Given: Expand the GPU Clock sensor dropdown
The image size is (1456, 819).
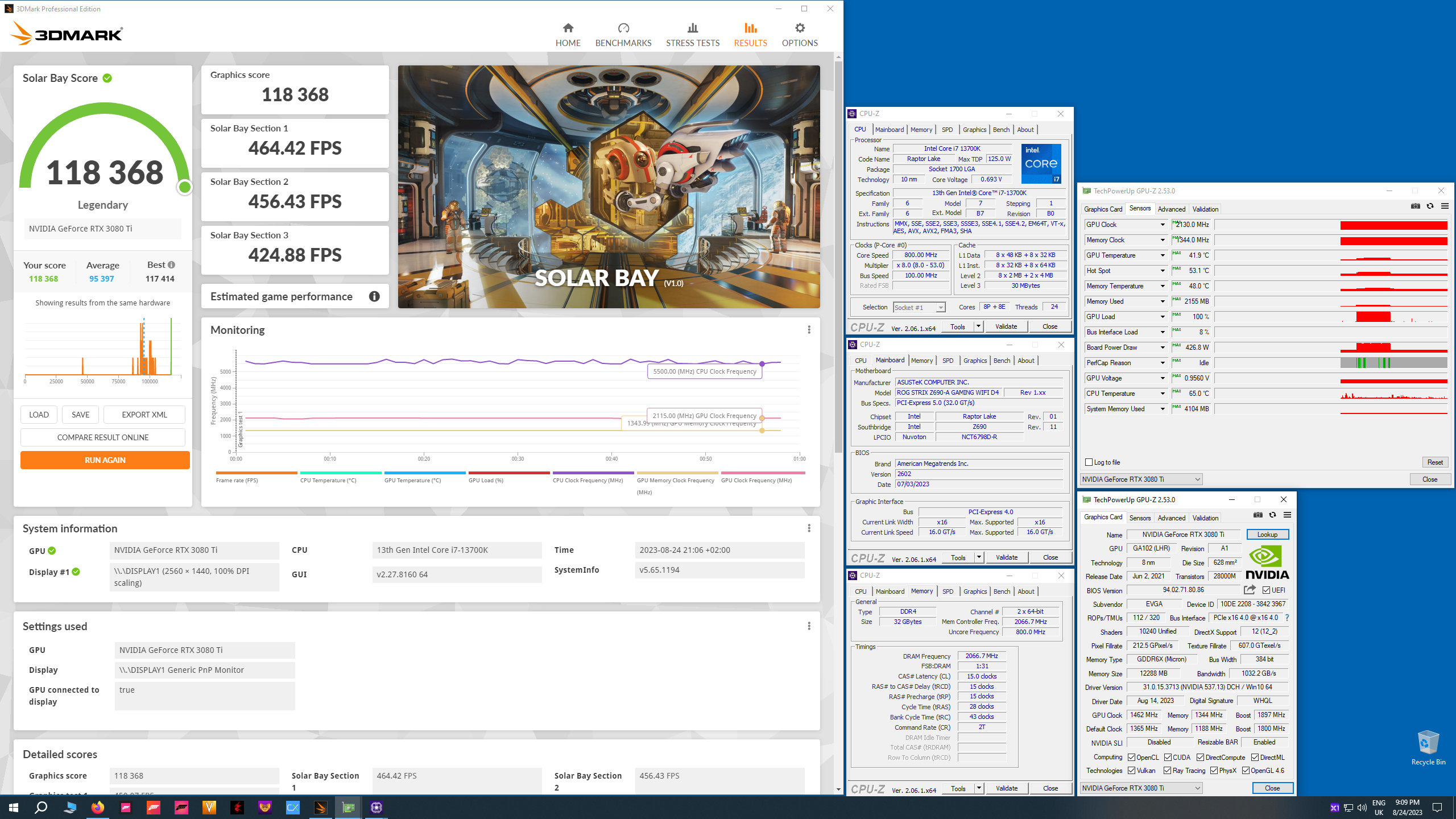Looking at the screenshot, I should (1163, 225).
